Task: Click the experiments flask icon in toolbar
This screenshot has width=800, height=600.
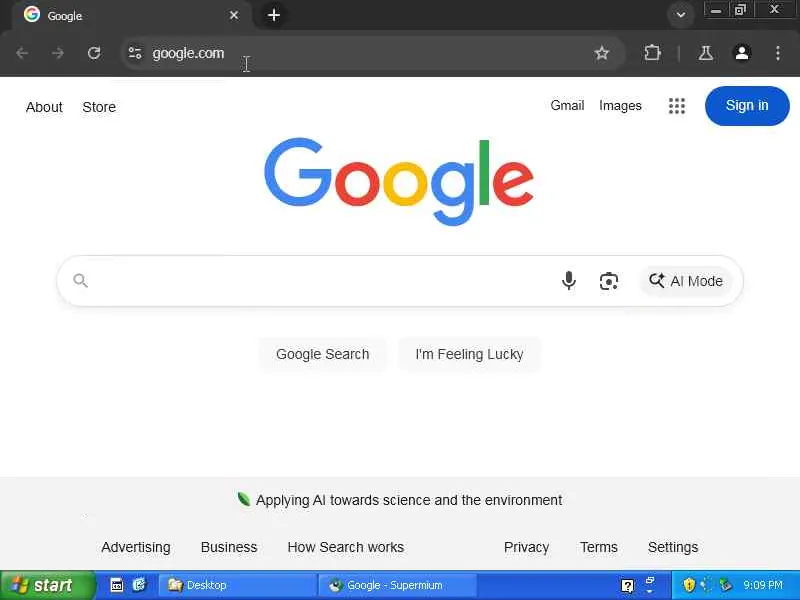Action: point(706,53)
